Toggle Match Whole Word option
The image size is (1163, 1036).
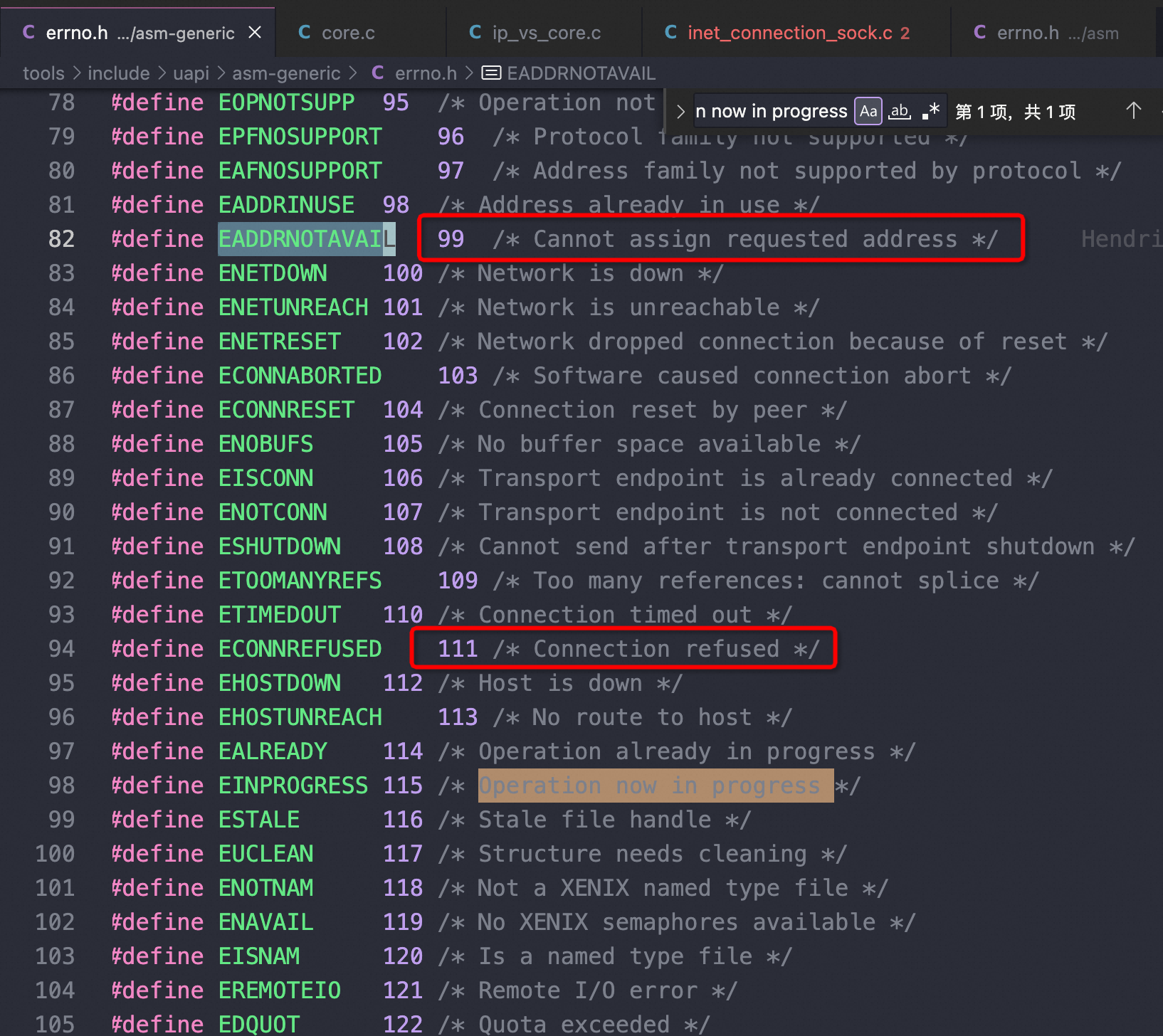pyautogui.click(x=900, y=111)
